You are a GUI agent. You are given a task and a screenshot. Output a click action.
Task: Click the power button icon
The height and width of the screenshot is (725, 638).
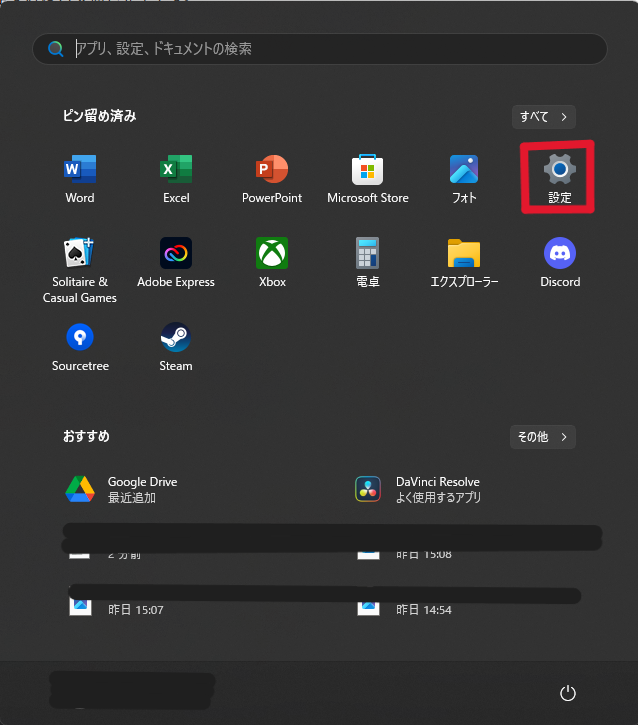(568, 693)
